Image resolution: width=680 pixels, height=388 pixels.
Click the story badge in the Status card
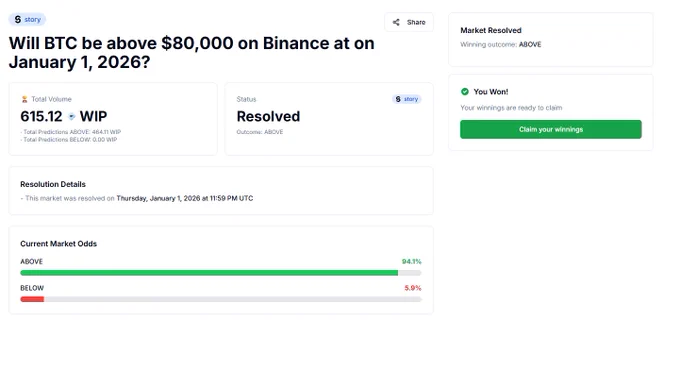407,99
